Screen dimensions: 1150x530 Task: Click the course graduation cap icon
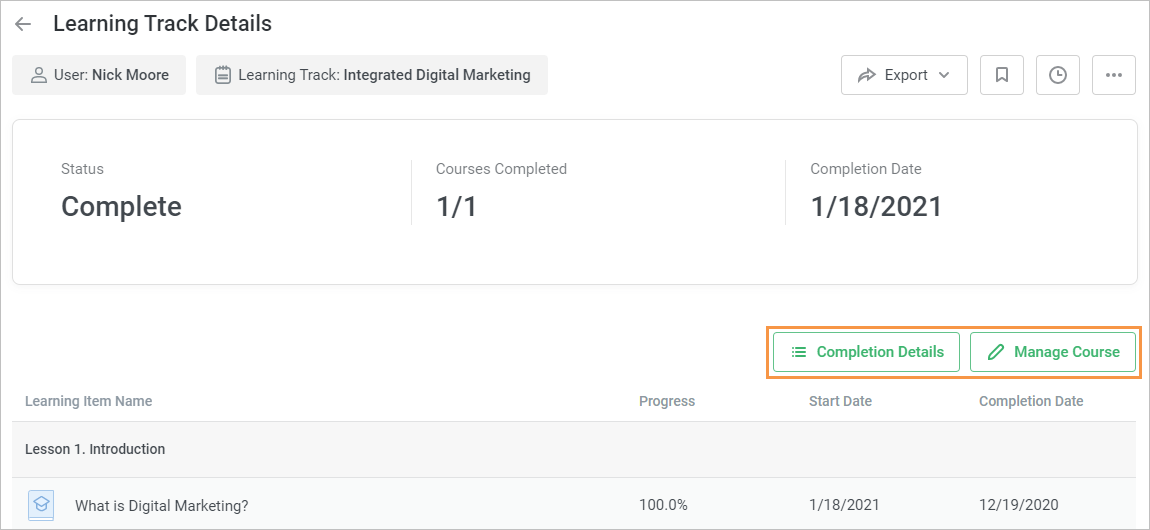coord(40,504)
